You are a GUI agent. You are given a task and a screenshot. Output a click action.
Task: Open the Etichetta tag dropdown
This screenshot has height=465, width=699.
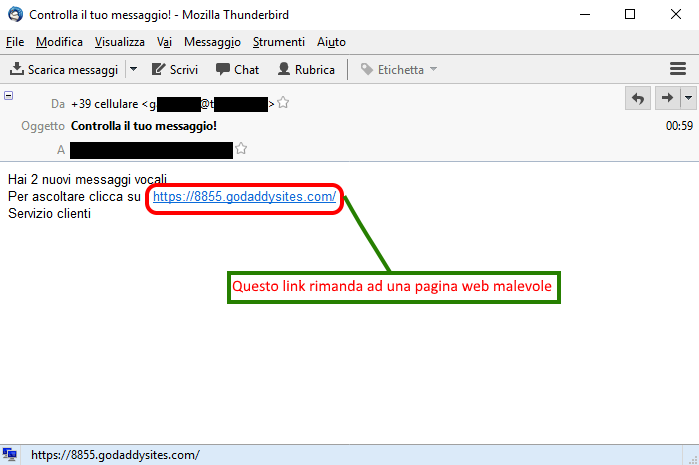tap(399, 70)
